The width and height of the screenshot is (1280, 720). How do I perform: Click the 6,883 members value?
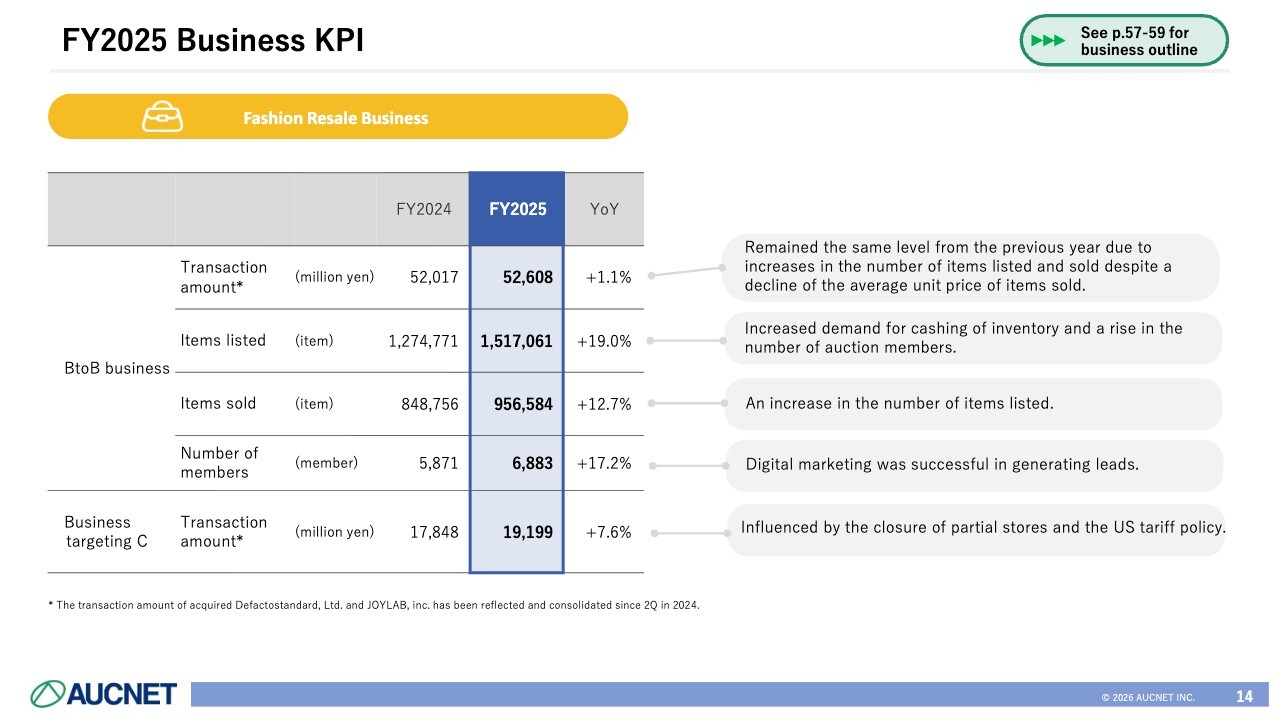coord(533,465)
